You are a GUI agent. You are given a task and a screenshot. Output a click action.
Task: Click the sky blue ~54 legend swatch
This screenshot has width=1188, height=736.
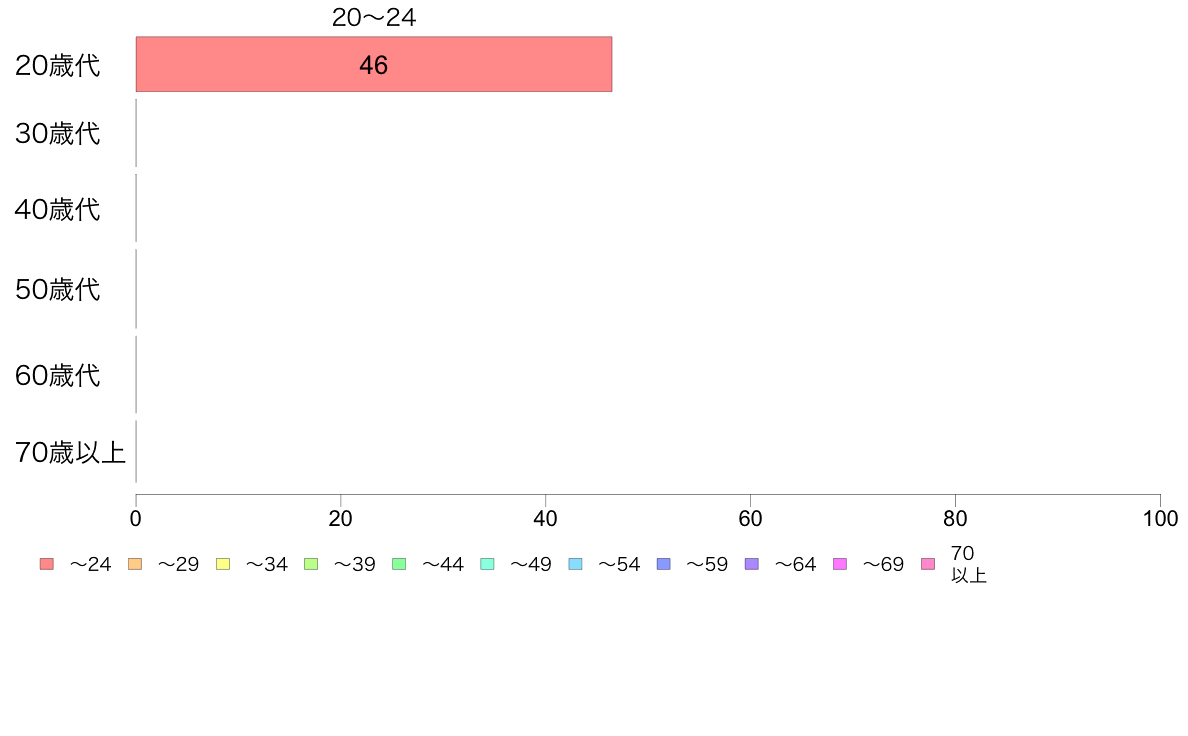(575, 564)
